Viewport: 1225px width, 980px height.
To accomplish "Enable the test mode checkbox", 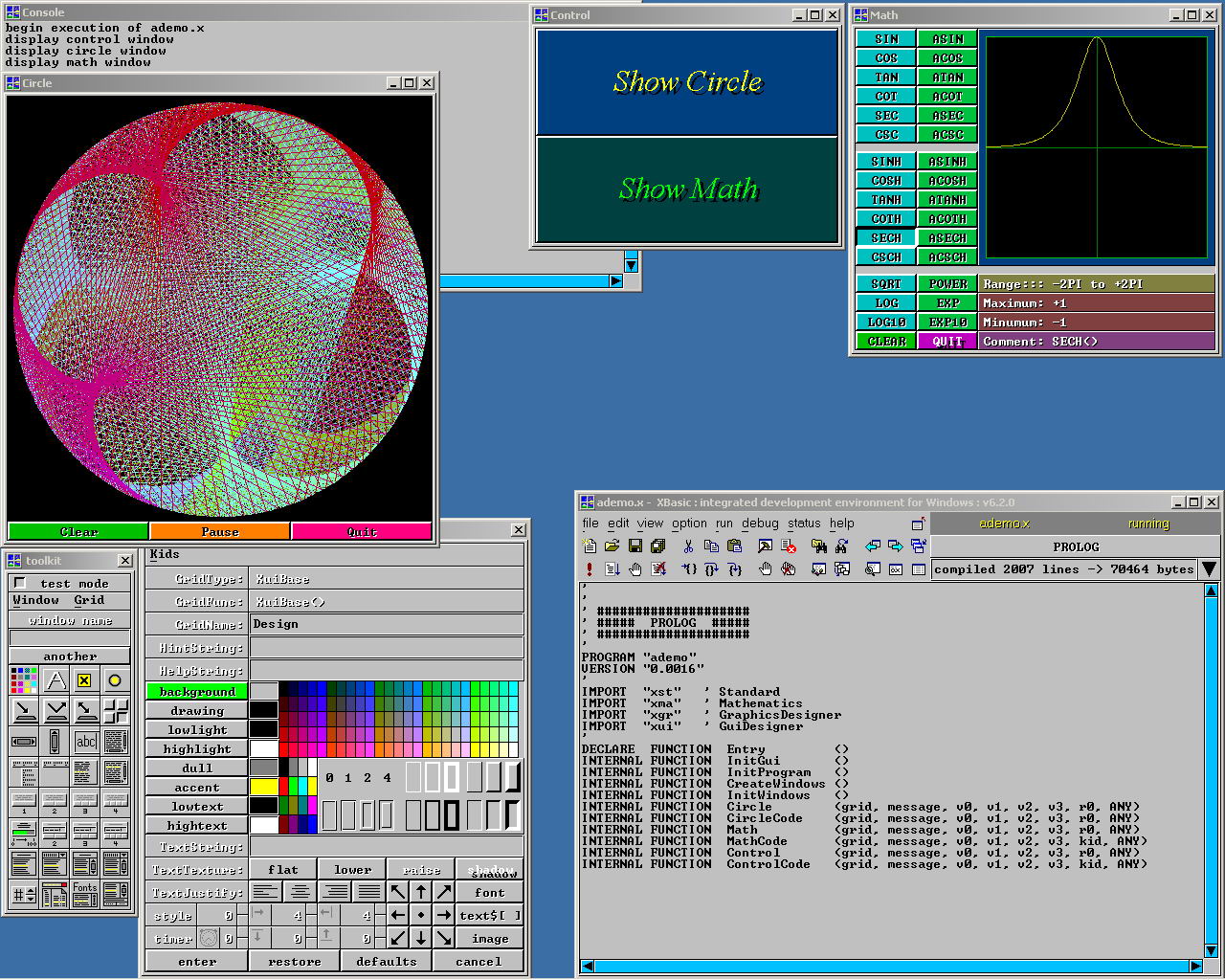I will [x=20, y=583].
